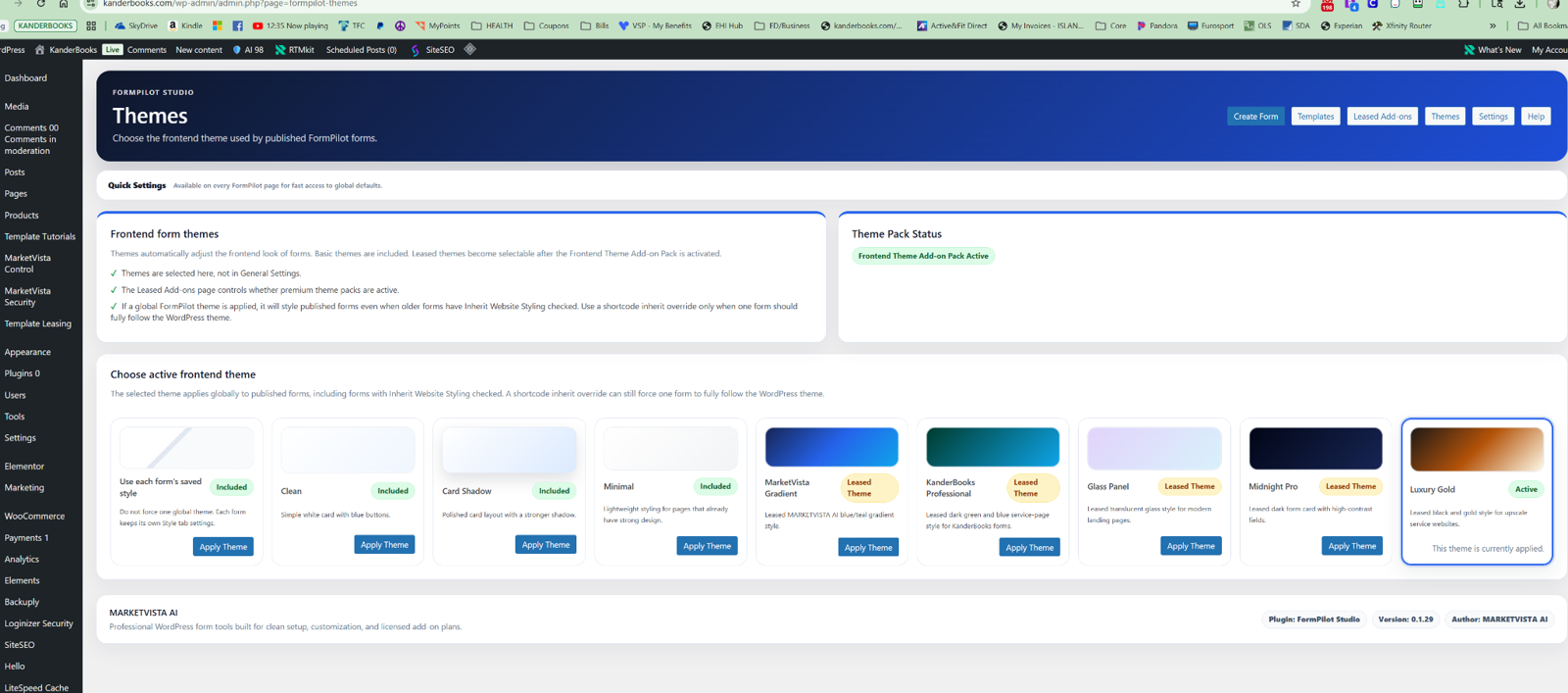The width and height of the screenshot is (1568, 693).
Task: Open the EHI Hub bookmark
Action: pos(722,25)
